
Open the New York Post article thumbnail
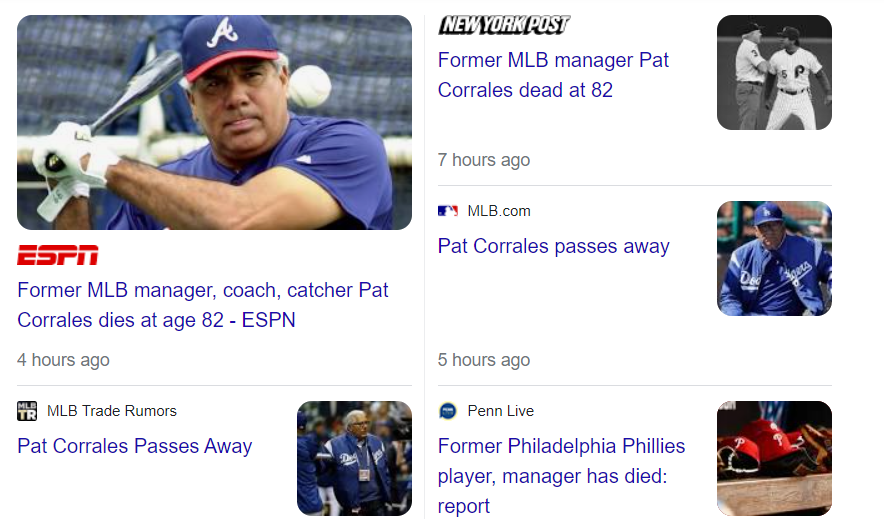(x=774, y=72)
